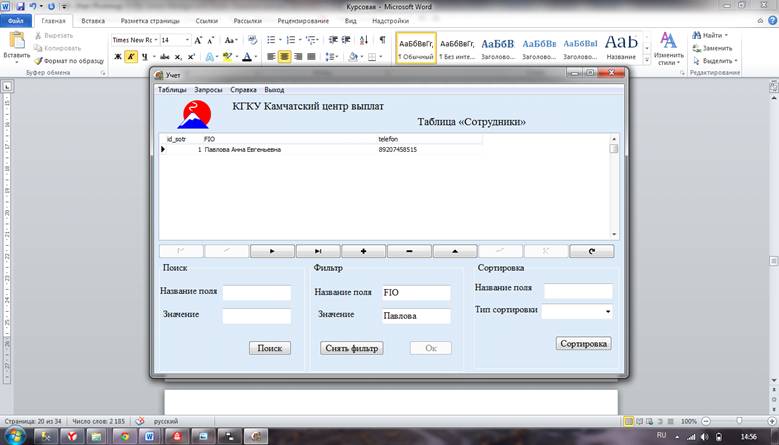779x445 pixels.
Task: Toggle italic (К) formatting
Action: (130, 57)
